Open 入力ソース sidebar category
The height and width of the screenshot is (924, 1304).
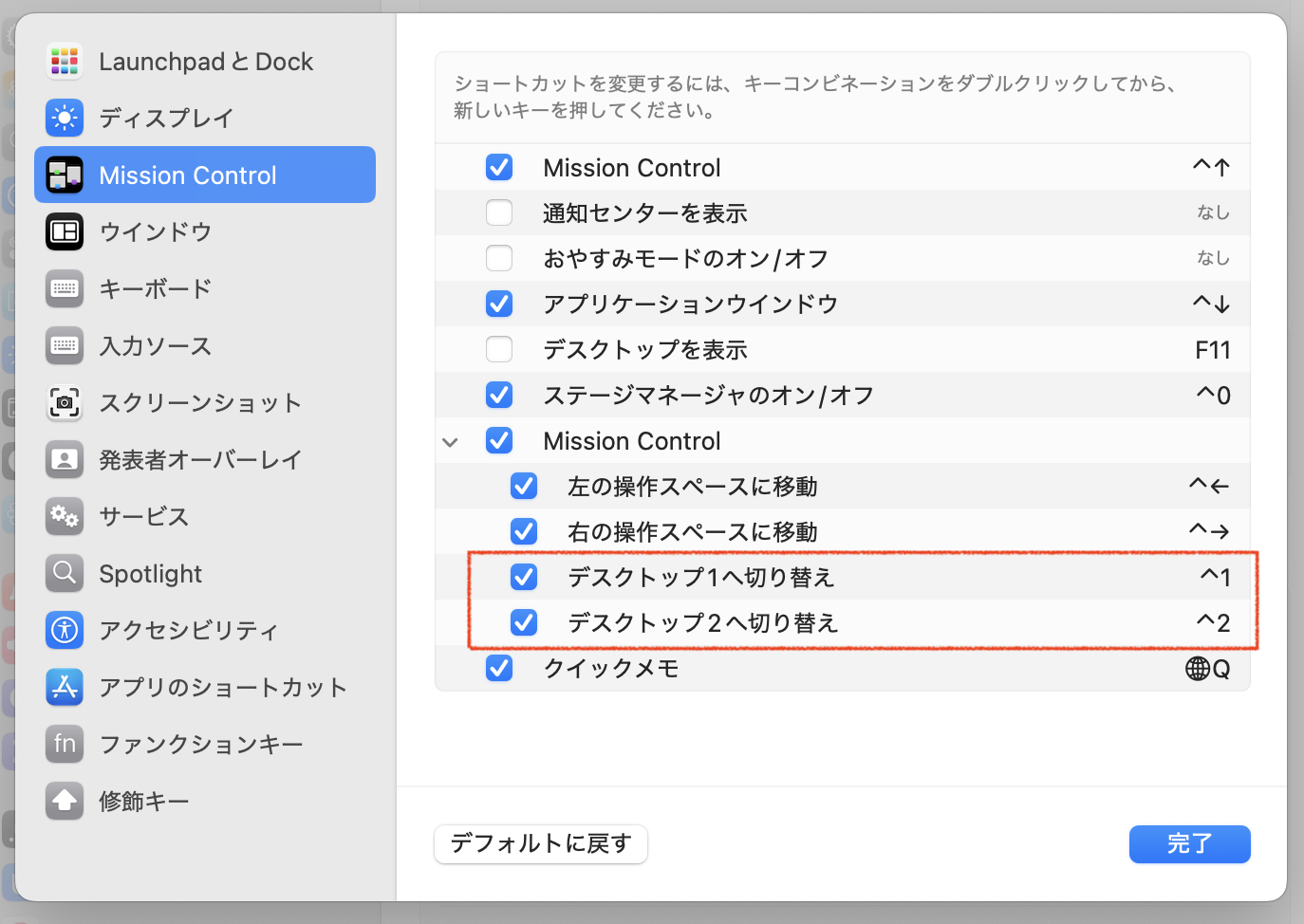click(x=156, y=346)
